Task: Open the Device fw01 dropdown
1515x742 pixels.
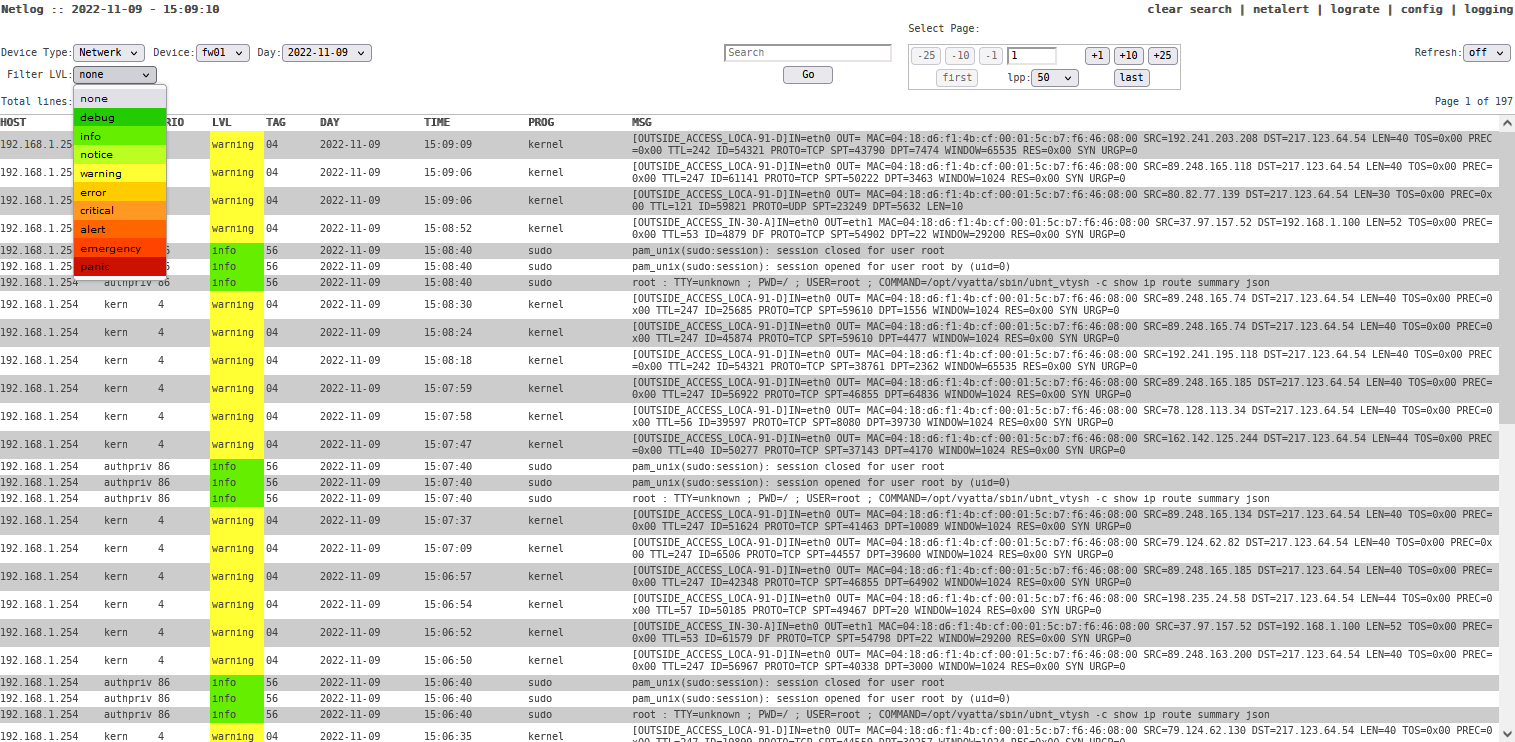Action: pos(222,53)
